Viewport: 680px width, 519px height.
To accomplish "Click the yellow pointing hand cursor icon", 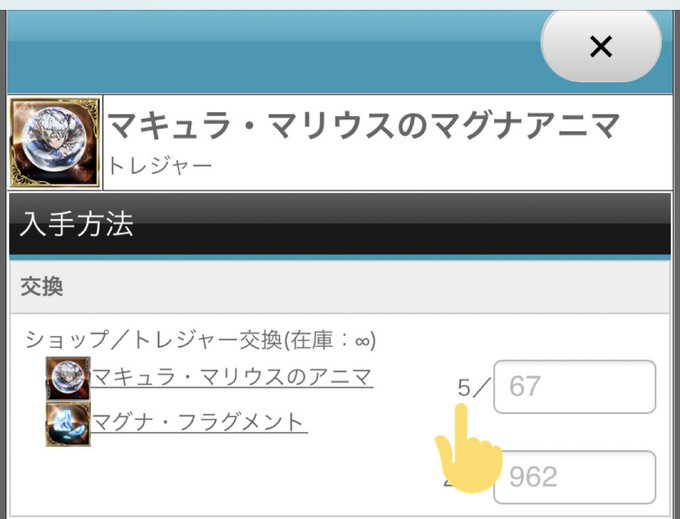I will pyautogui.click(x=468, y=449).
